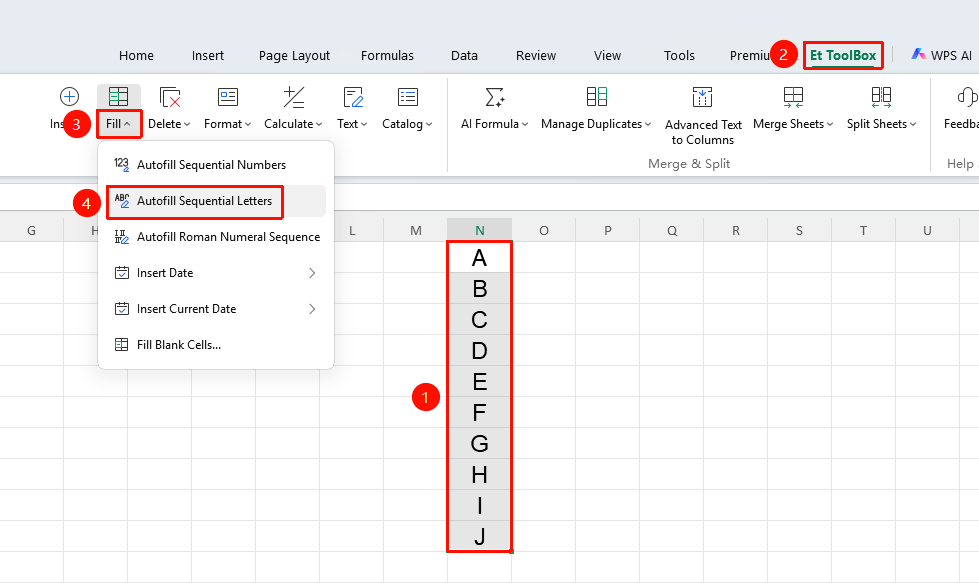Open the Formulas tab
Screen dimensions: 979x583
pyautogui.click(x=387, y=56)
